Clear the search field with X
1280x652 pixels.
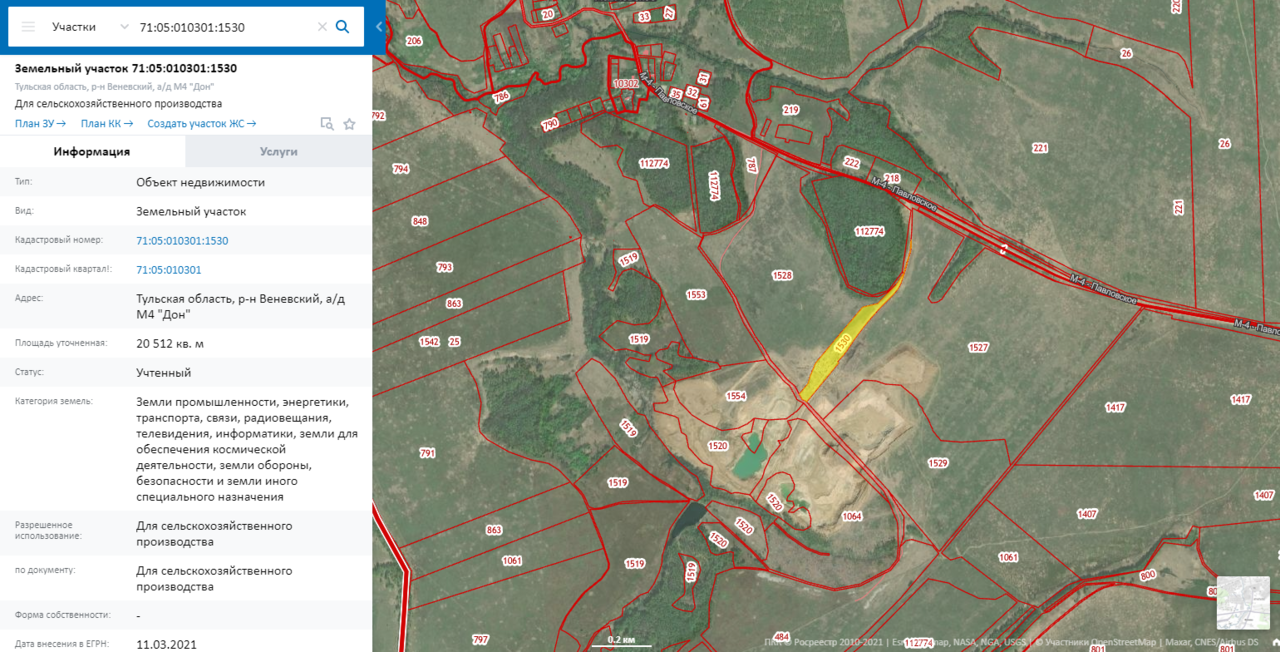(322, 27)
